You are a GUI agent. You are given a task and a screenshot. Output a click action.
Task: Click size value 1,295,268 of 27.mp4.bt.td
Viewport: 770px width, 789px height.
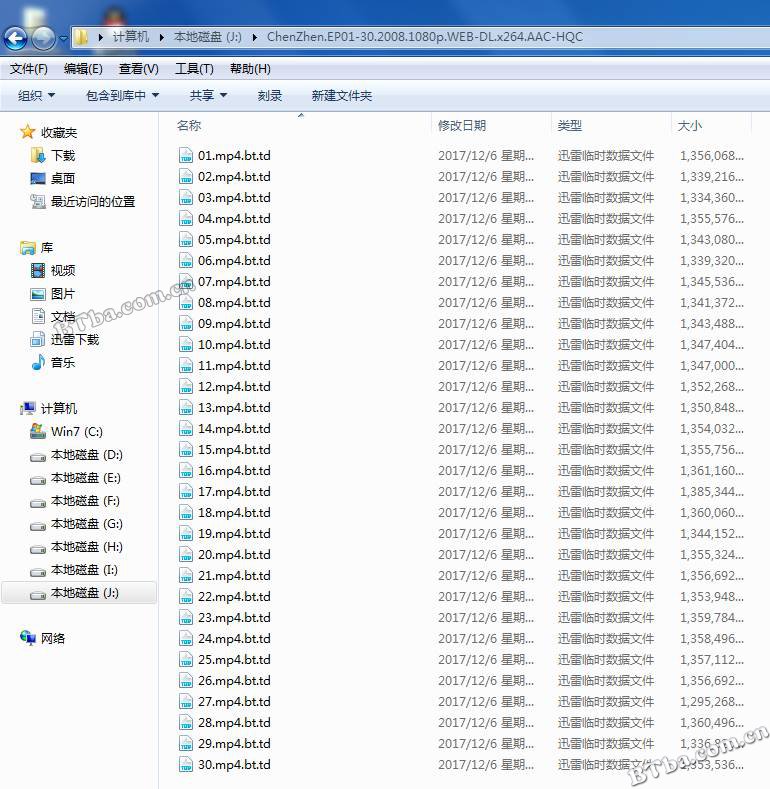click(x=712, y=701)
